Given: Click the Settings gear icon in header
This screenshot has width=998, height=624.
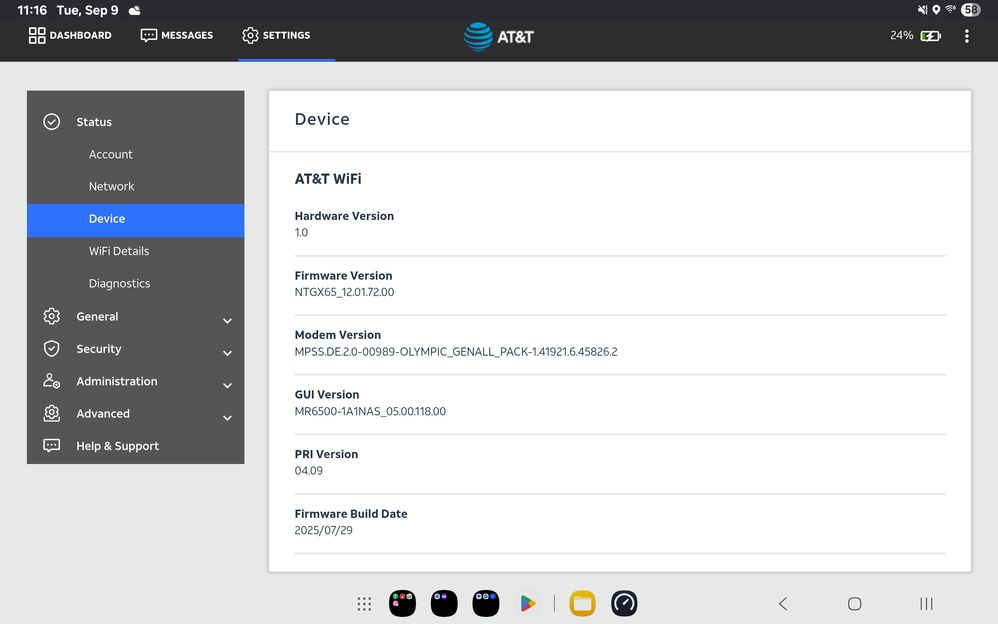Looking at the screenshot, I should click(x=250, y=35).
